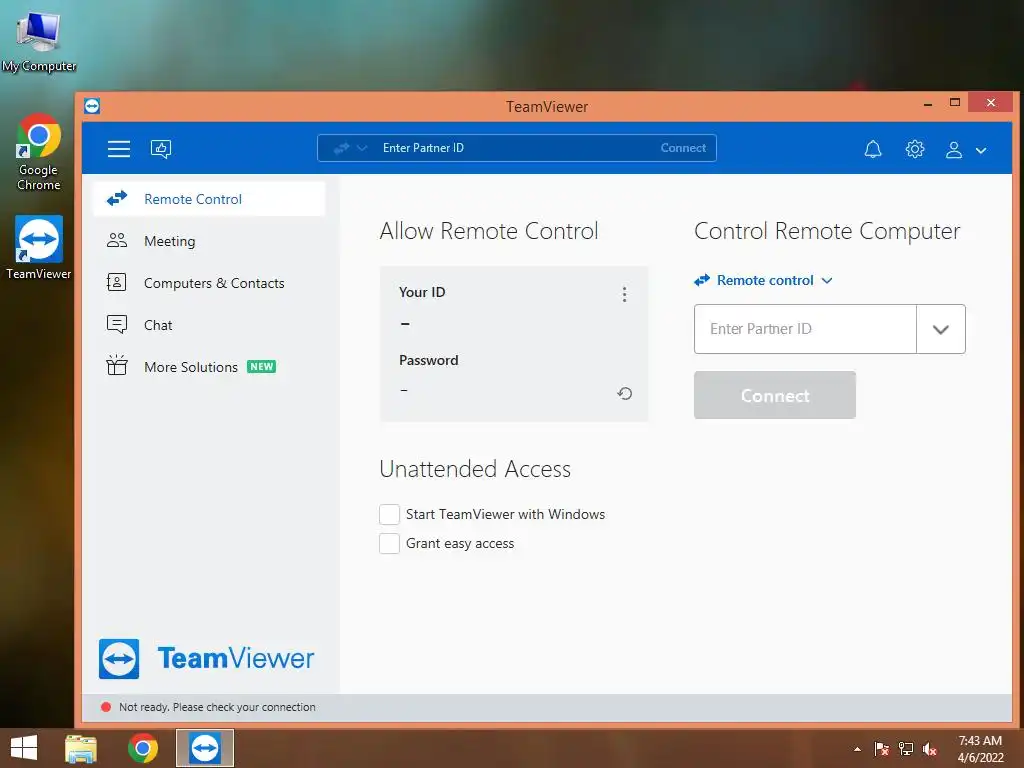Open connection mode dropdown in top bar
Image resolution: width=1024 pixels, height=768 pixels.
[x=351, y=148]
